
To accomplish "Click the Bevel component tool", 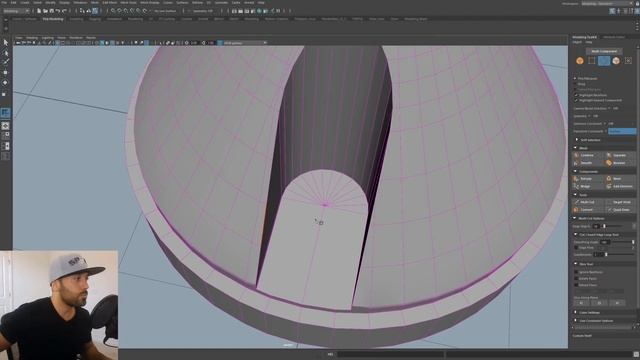I will click(x=620, y=179).
